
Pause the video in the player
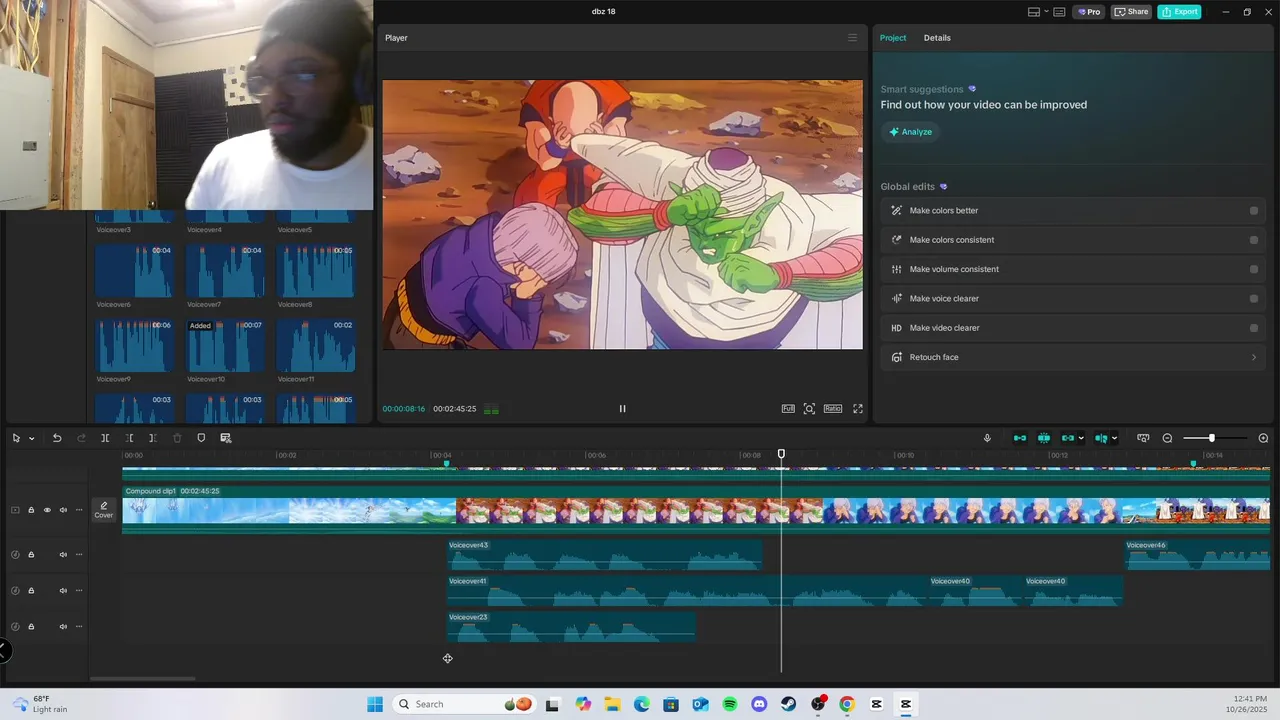tap(622, 408)
